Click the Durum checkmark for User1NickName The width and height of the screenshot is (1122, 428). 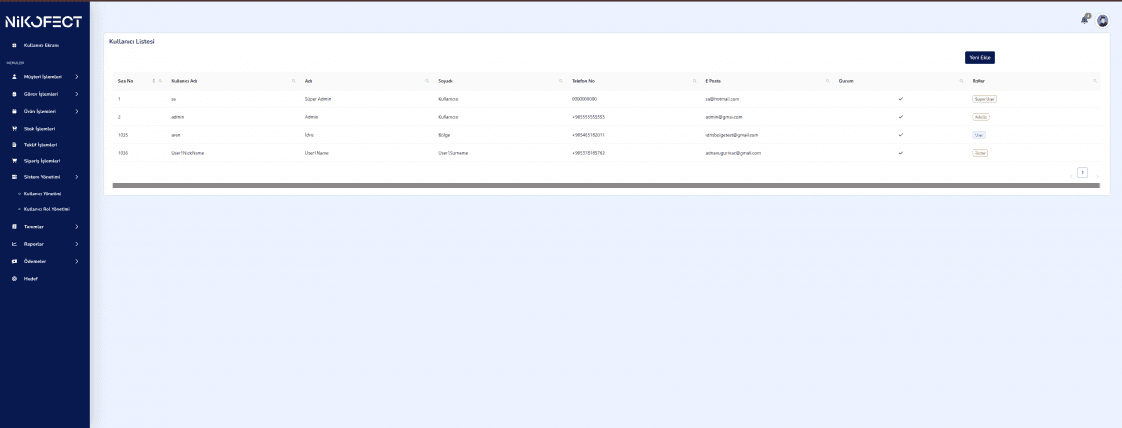tap(900, 152)
